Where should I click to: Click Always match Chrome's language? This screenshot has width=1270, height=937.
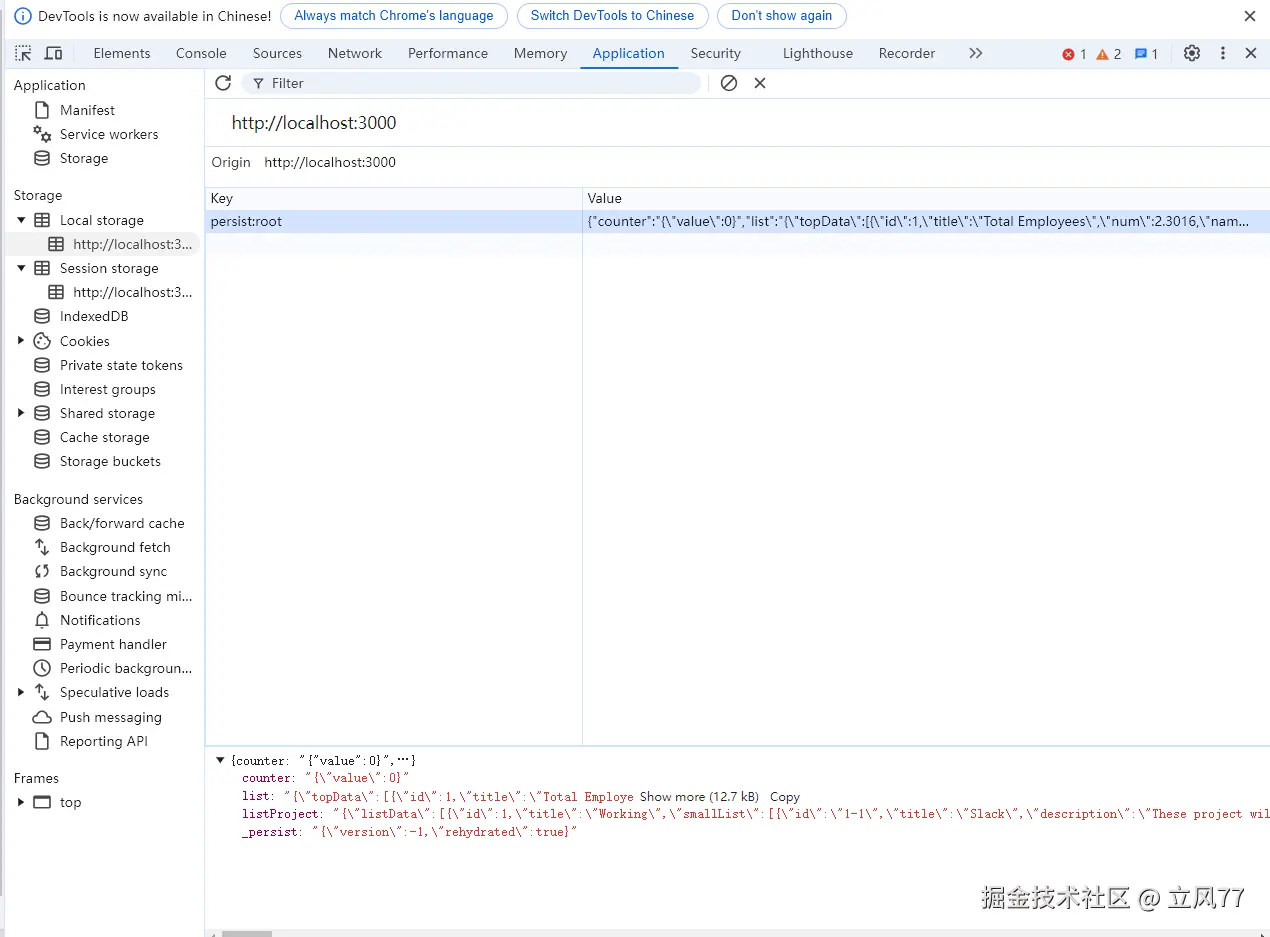pos(394,16)
